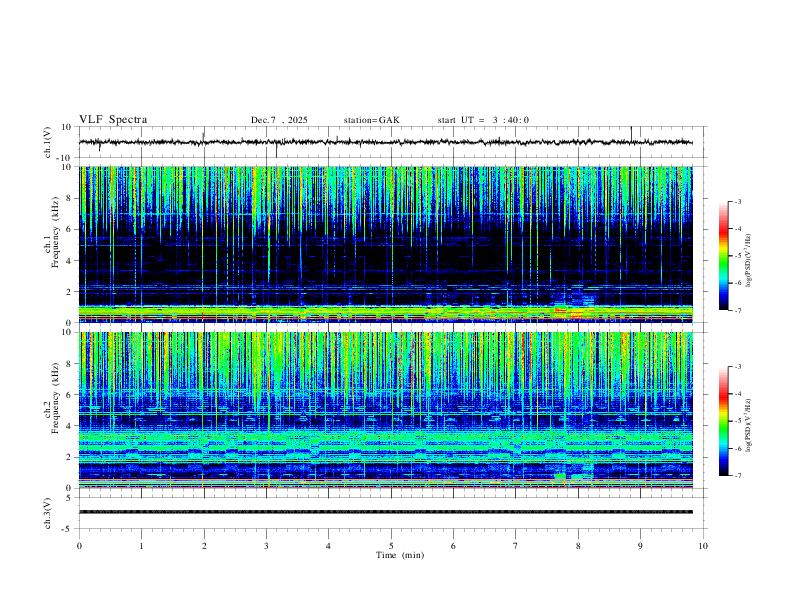Click the "VLF Spectra" title text
792x612 pixels.
coord(113,120)
